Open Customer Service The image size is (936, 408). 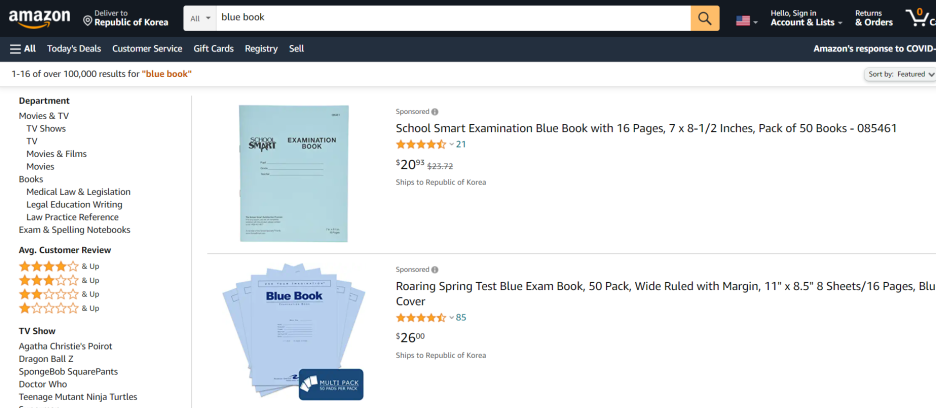[147, 49]
